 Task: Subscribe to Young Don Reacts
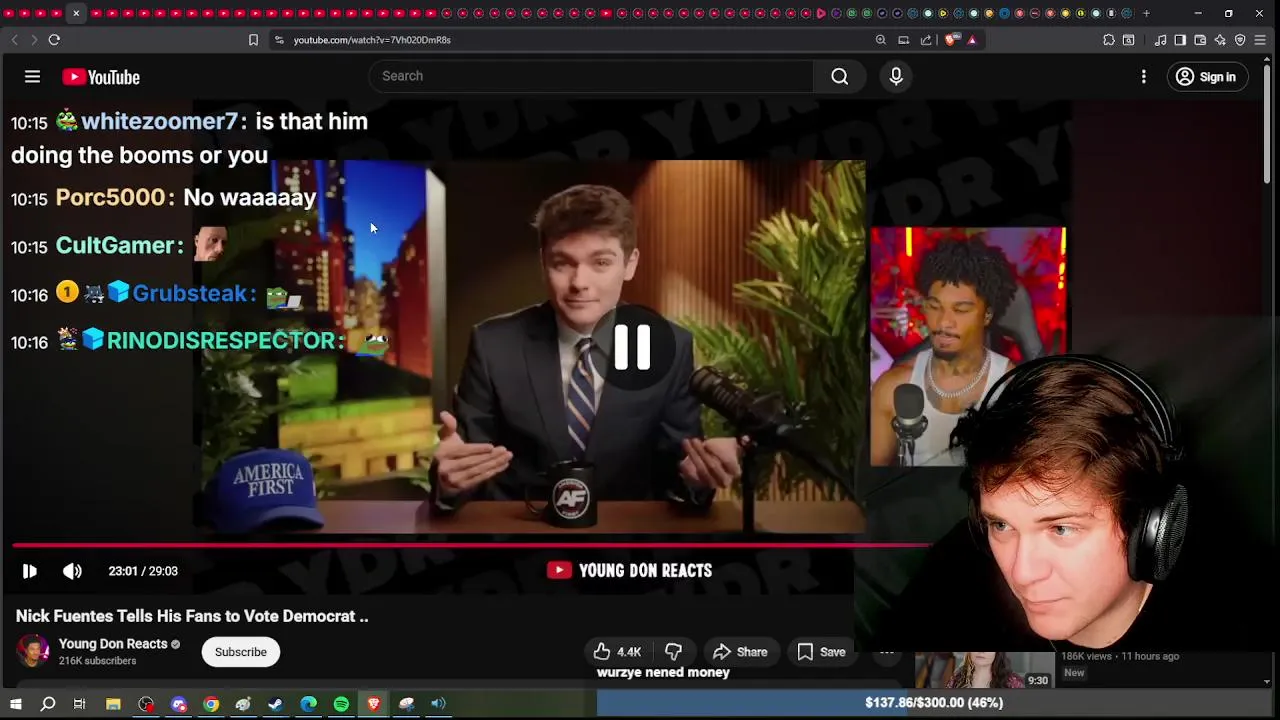241,652
